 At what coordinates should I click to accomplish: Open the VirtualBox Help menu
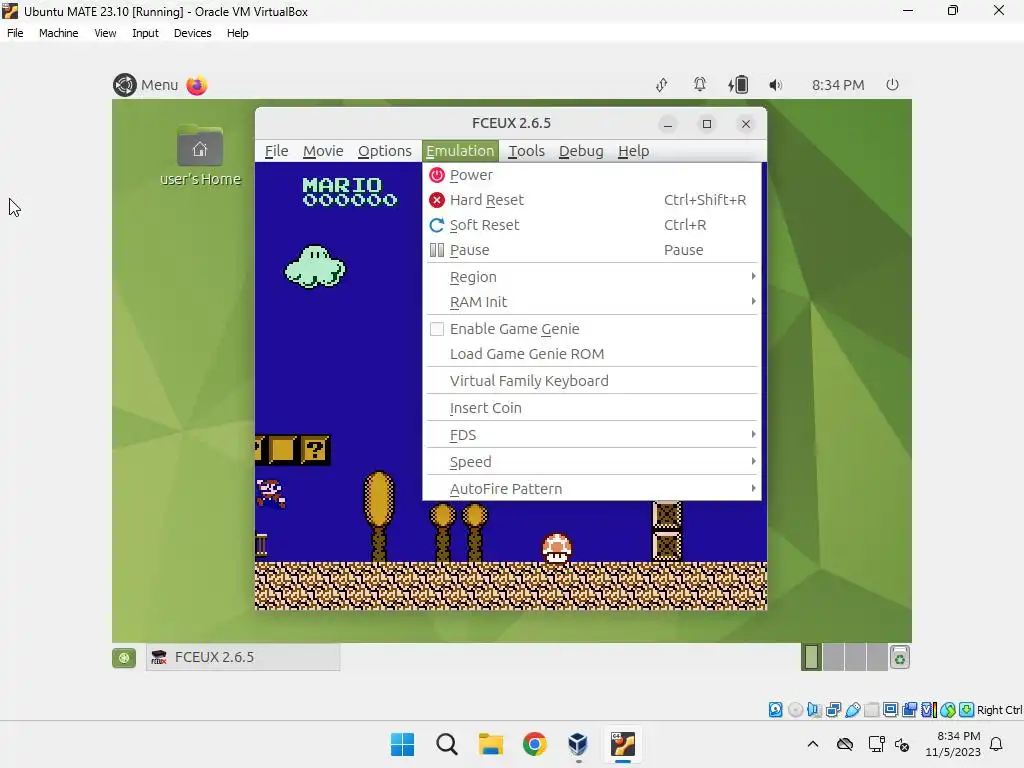coord(238,33)
